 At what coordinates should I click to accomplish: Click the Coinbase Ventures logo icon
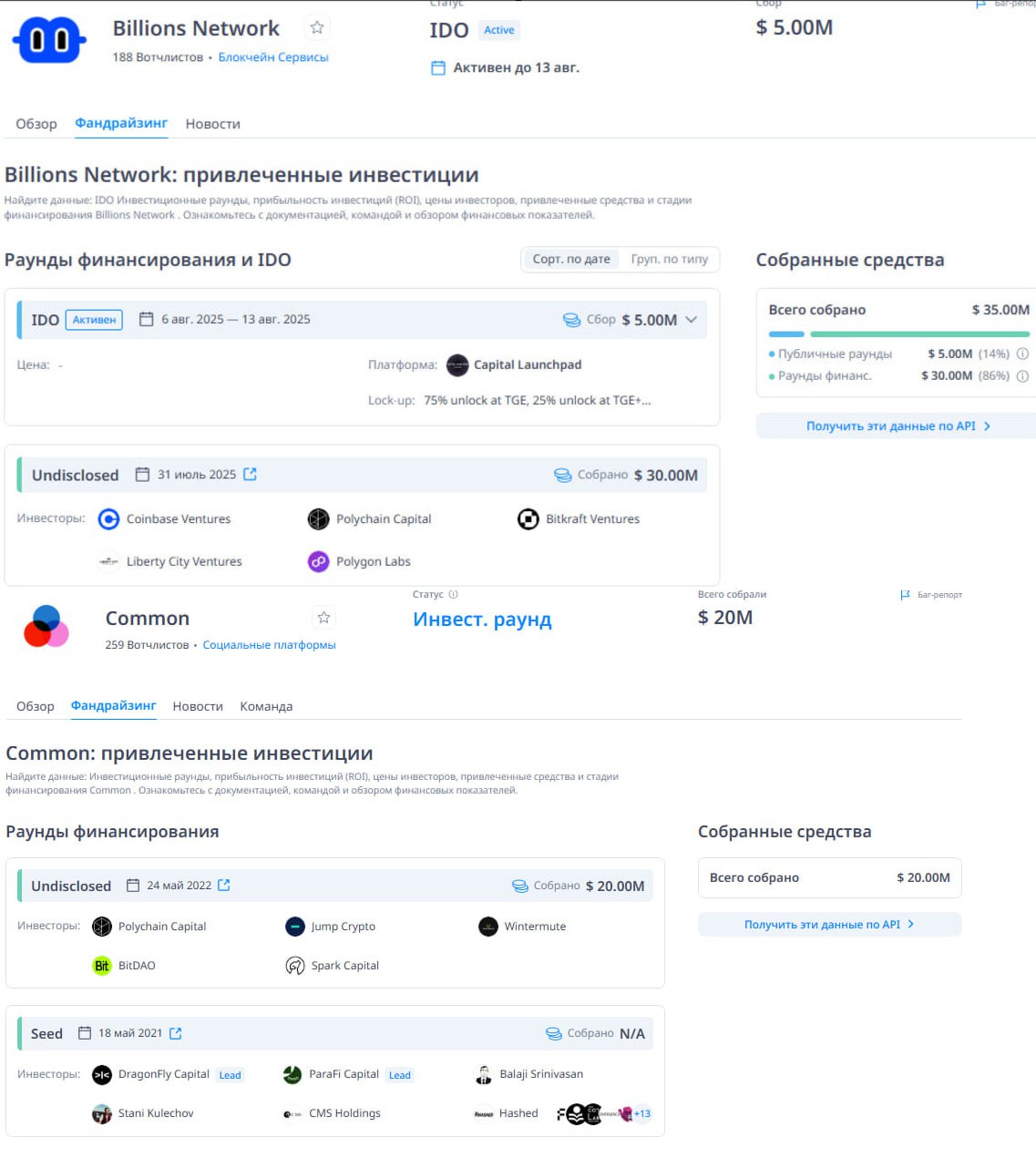point(108,519)
